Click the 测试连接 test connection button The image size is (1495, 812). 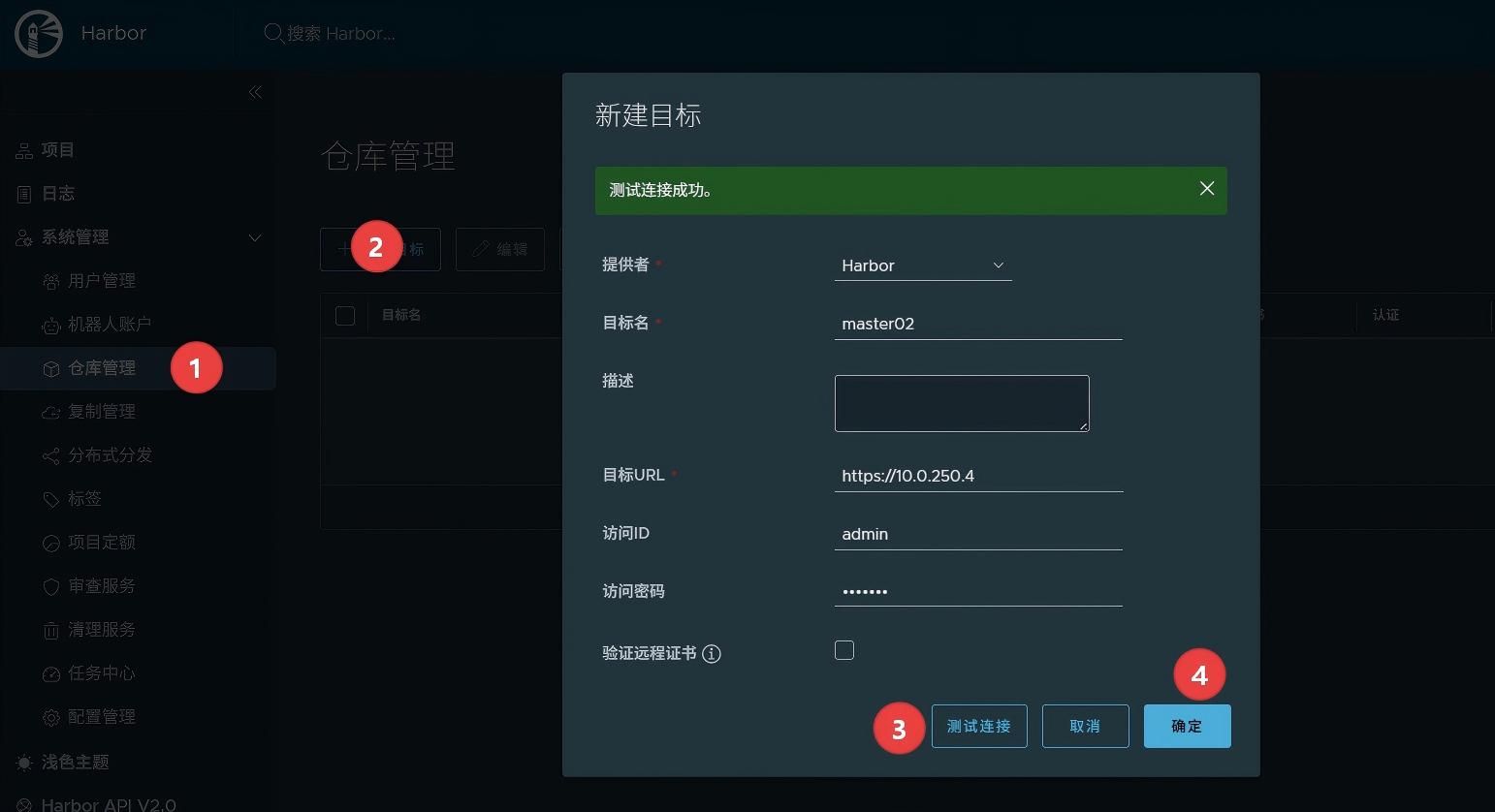[978, 726]
